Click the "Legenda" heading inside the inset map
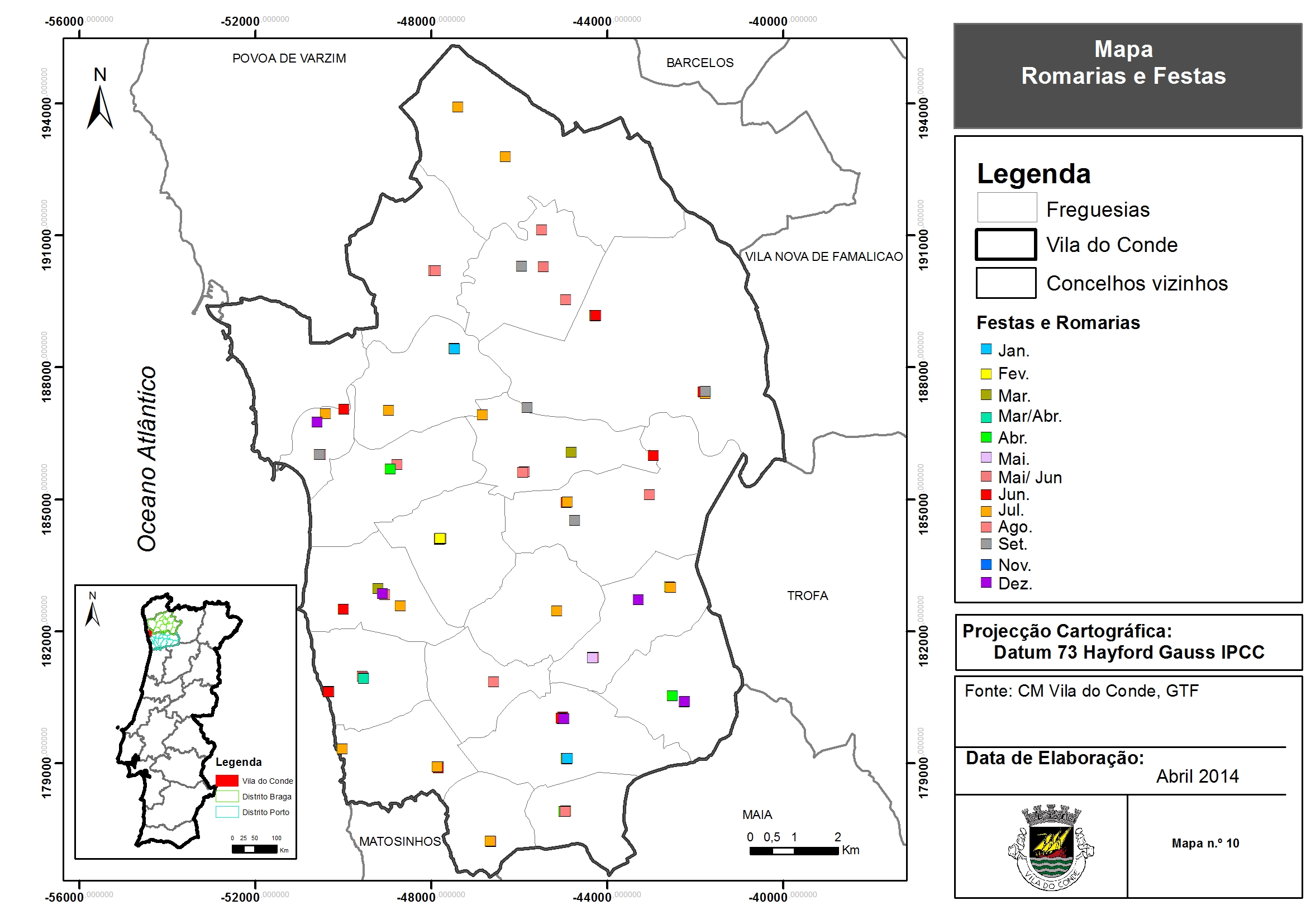This screenshot has height=924, width=1306. coord(239,762)
